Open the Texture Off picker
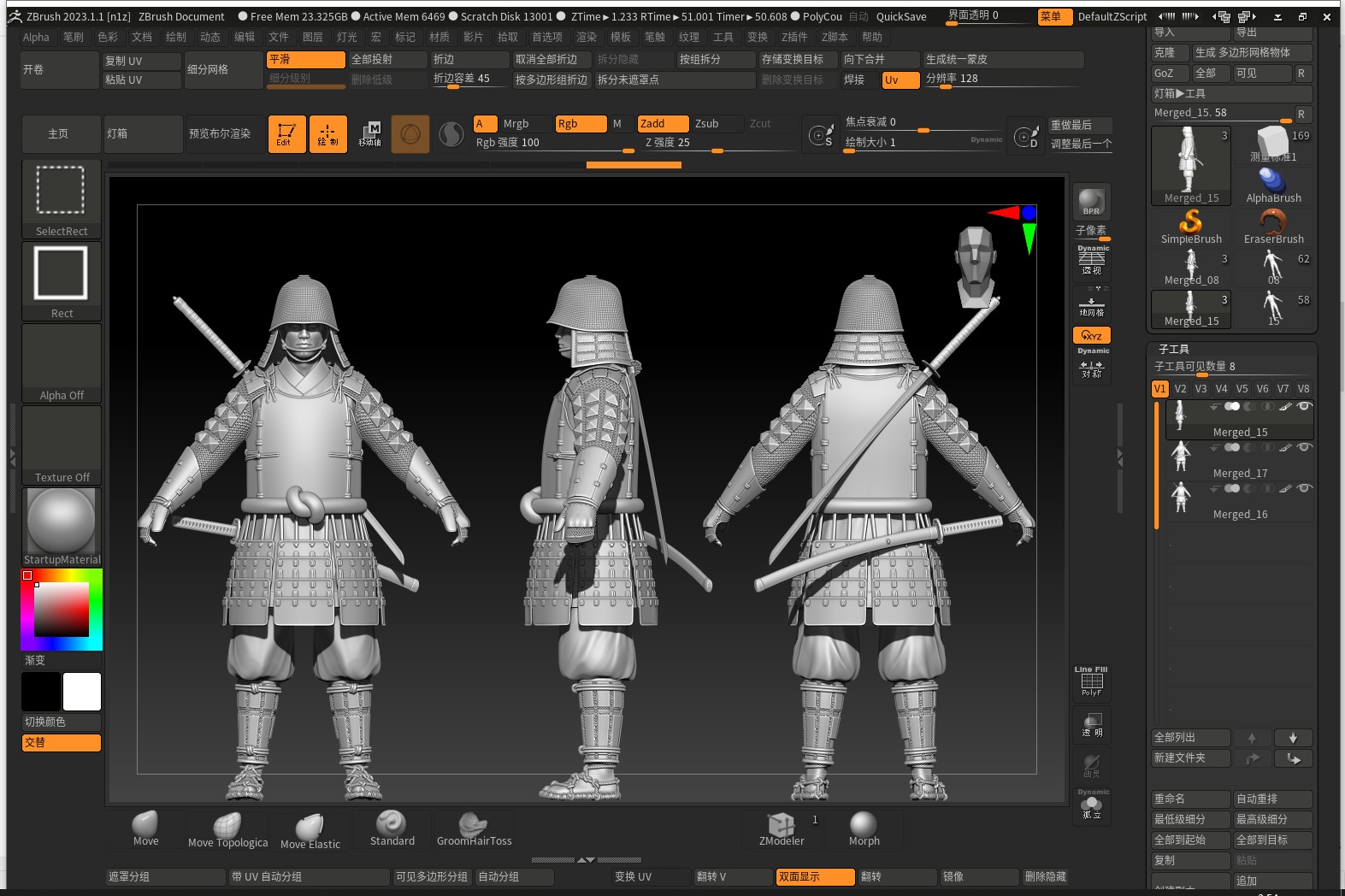Screen dimensions: 1345x896 [x=62, y=445]
